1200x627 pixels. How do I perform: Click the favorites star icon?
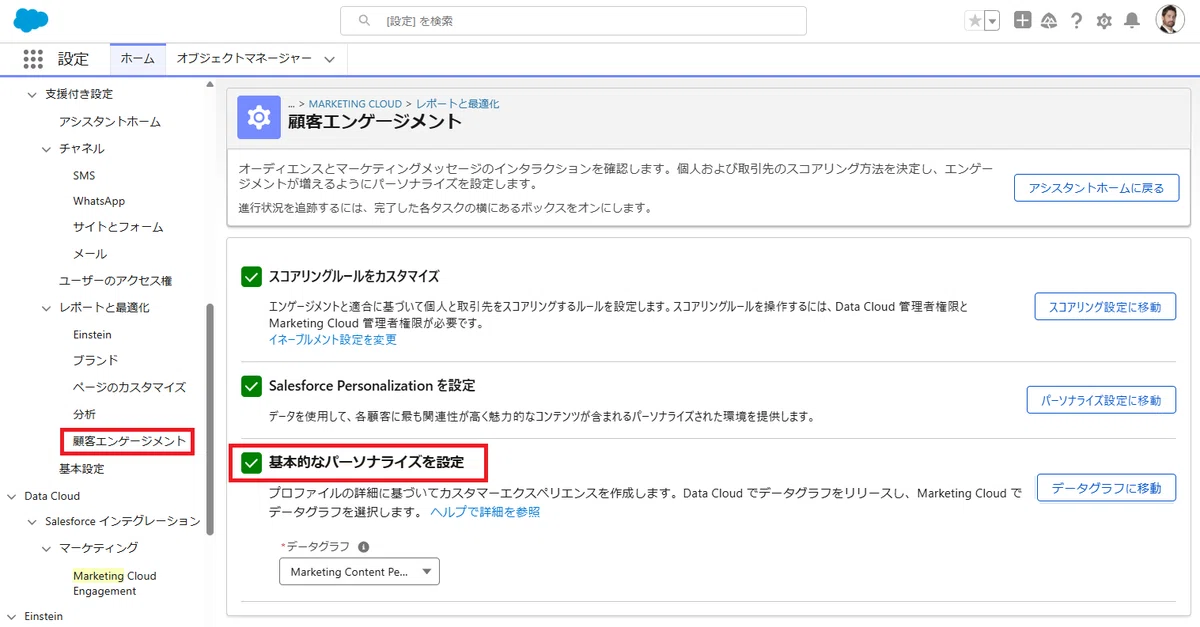[x=974, y=20]
